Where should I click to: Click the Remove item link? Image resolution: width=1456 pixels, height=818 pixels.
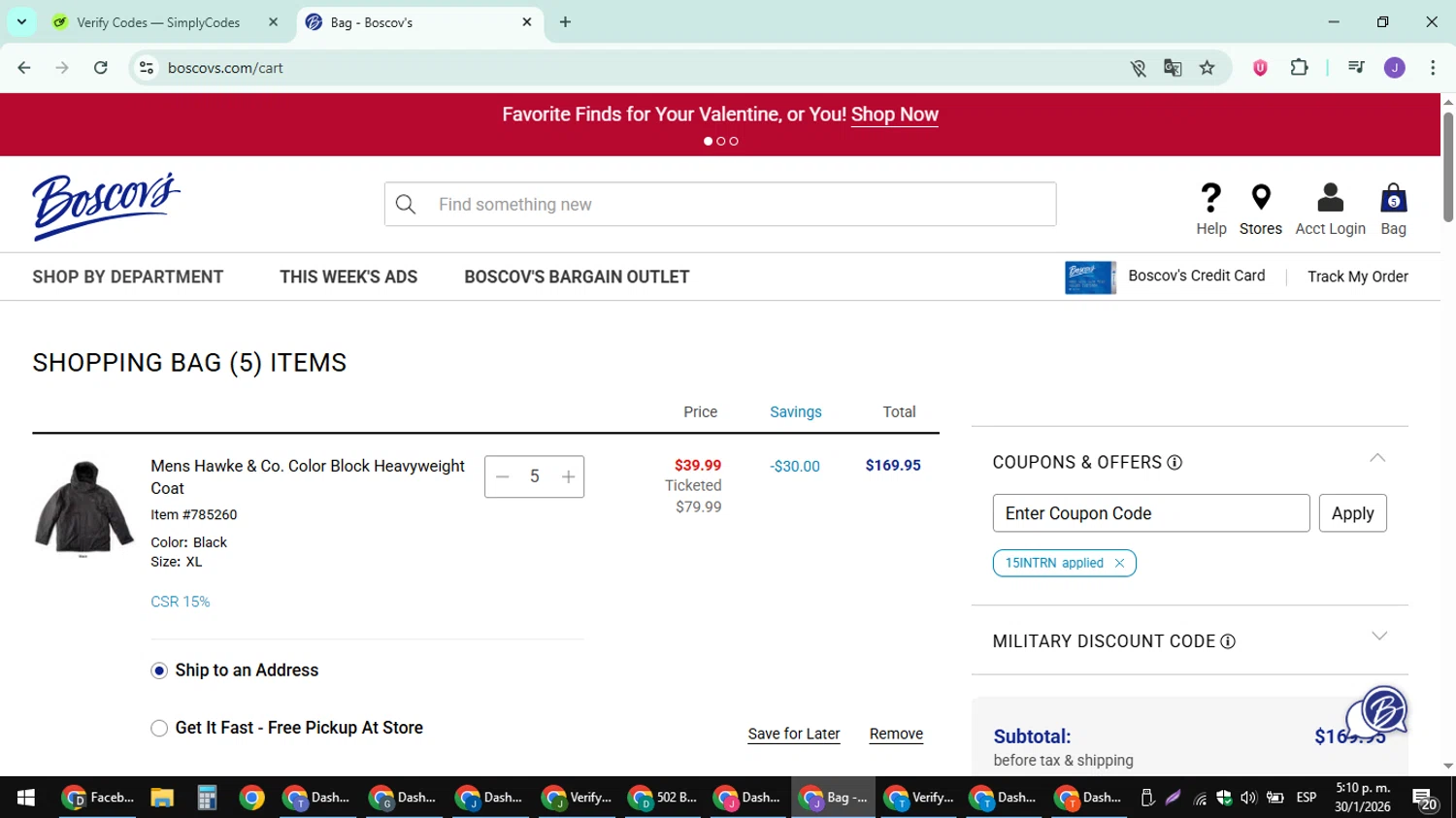(896, 735)
